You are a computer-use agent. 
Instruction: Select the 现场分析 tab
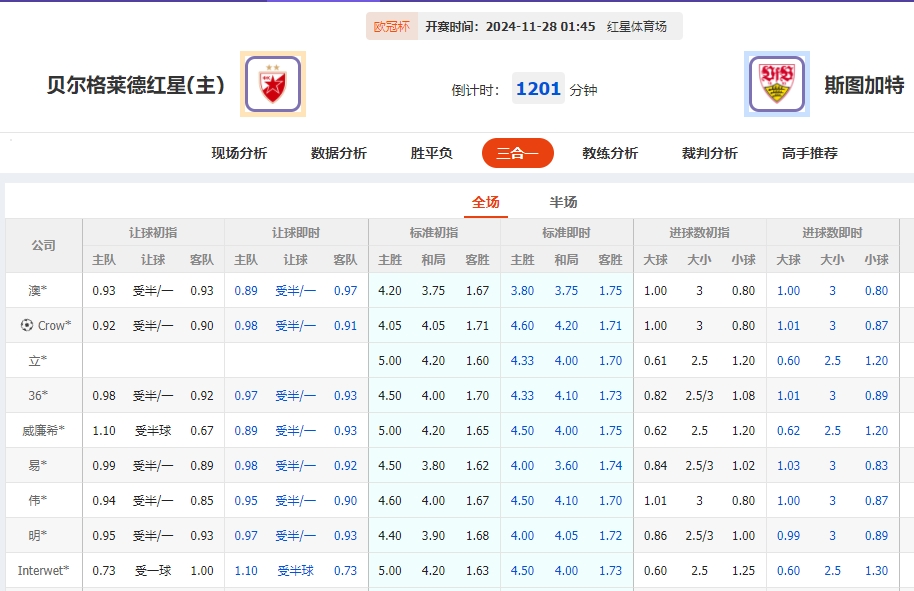(x=236, y=152)
